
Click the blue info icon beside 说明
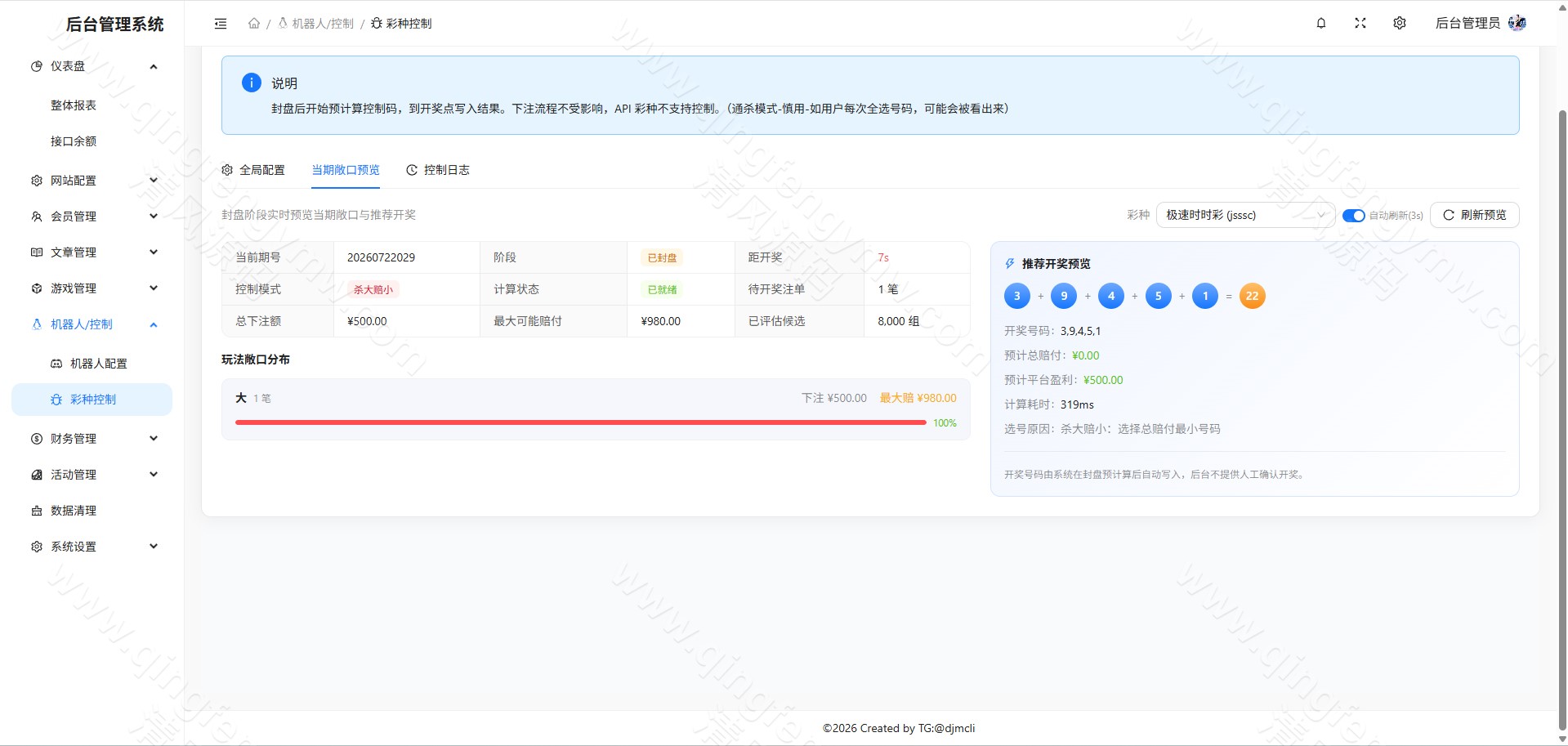[252, 83]
